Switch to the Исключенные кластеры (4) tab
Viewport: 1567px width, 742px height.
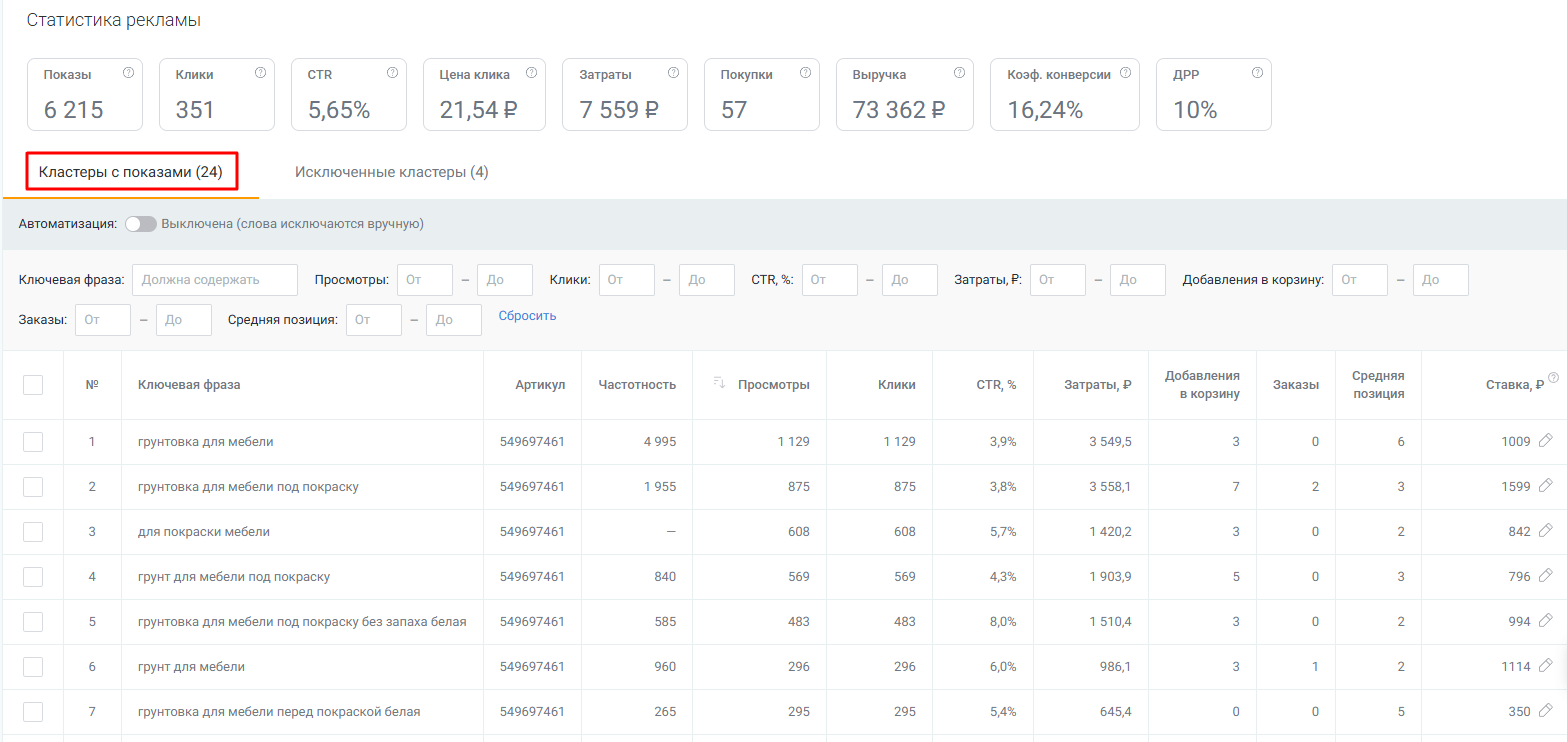[x=391, y=172]
